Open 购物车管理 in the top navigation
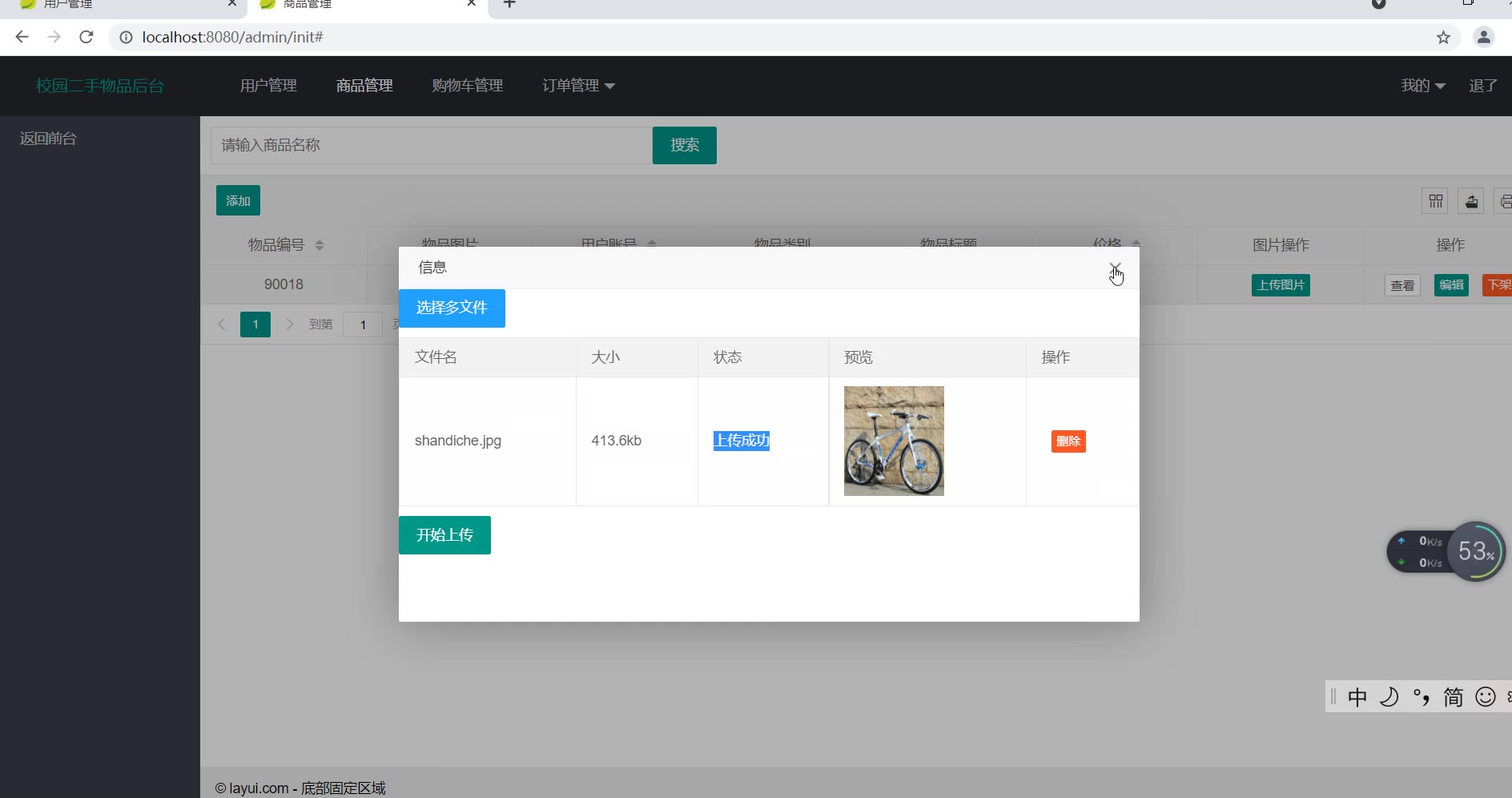The image size is (1512, 798). click(468, 86)
